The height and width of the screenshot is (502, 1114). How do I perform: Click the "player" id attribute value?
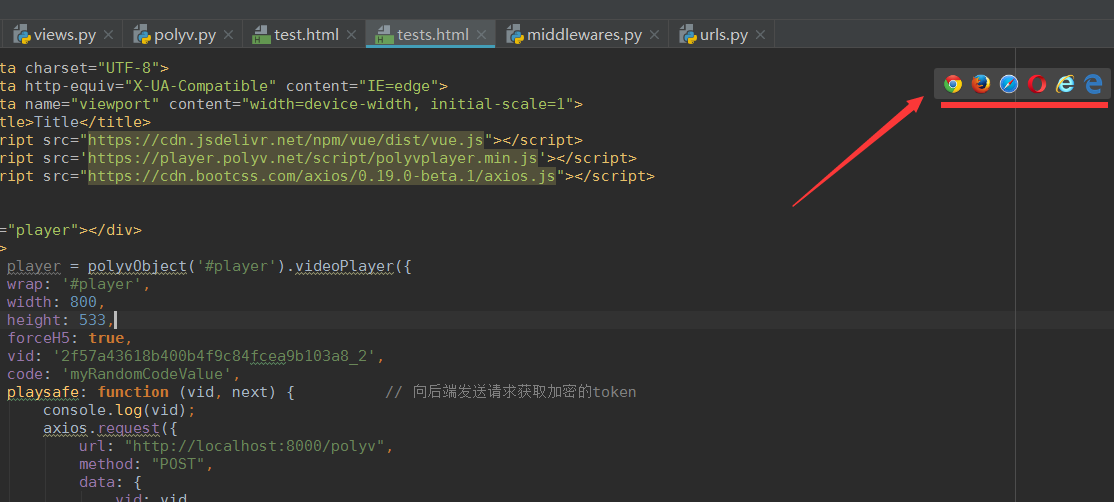pos(43,231)
